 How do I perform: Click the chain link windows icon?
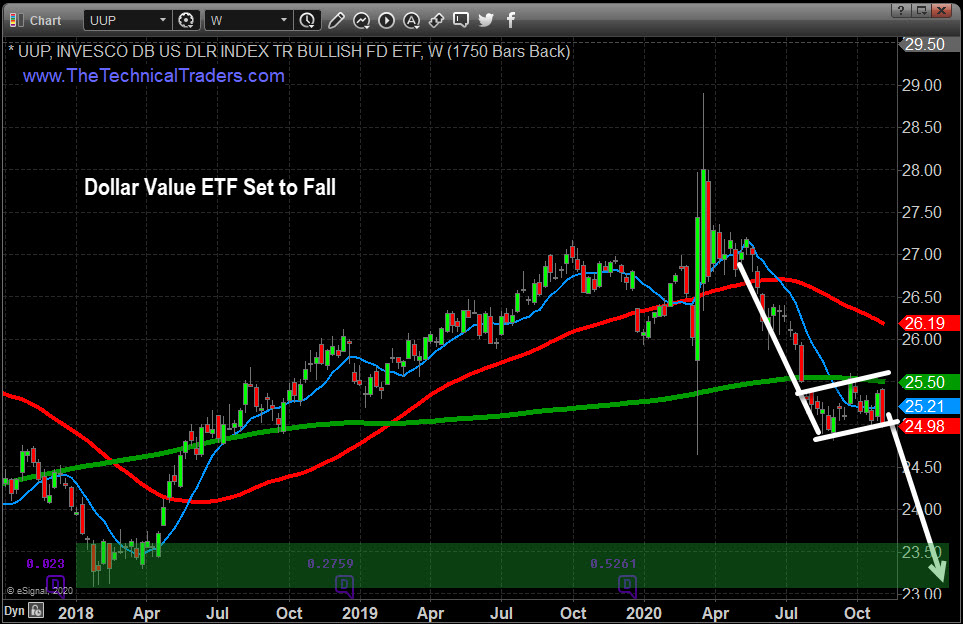(436, 20)
